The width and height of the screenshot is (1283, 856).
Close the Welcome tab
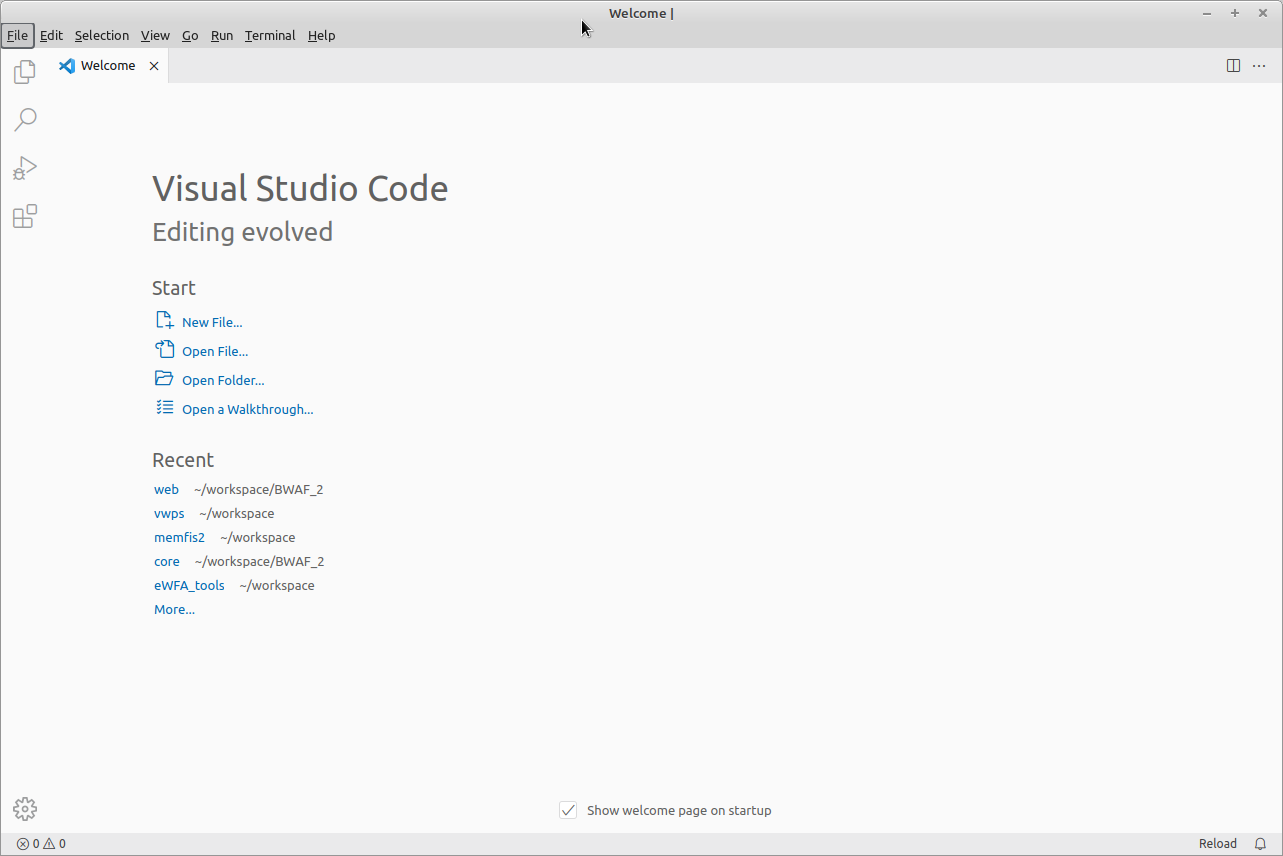pyautogui.click(x=154, y=65)
